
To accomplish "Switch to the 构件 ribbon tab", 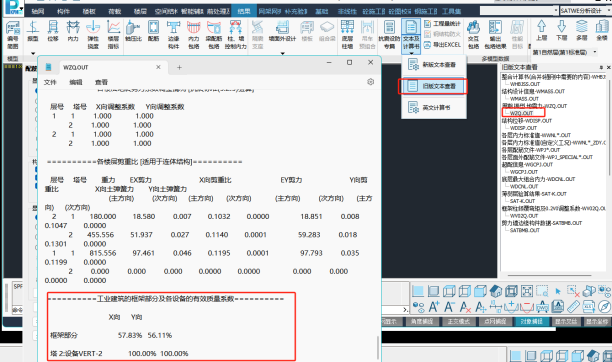I will point(63,11).
